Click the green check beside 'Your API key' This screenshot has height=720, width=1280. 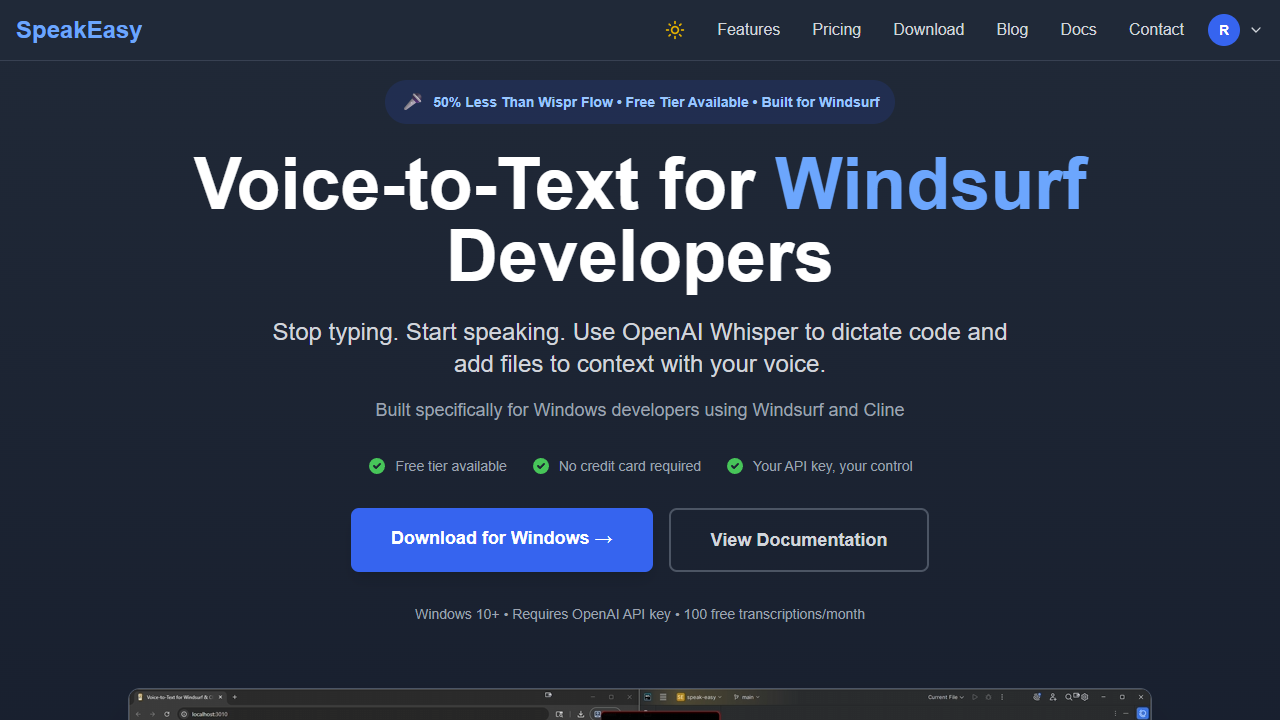(x=735, y=466)
